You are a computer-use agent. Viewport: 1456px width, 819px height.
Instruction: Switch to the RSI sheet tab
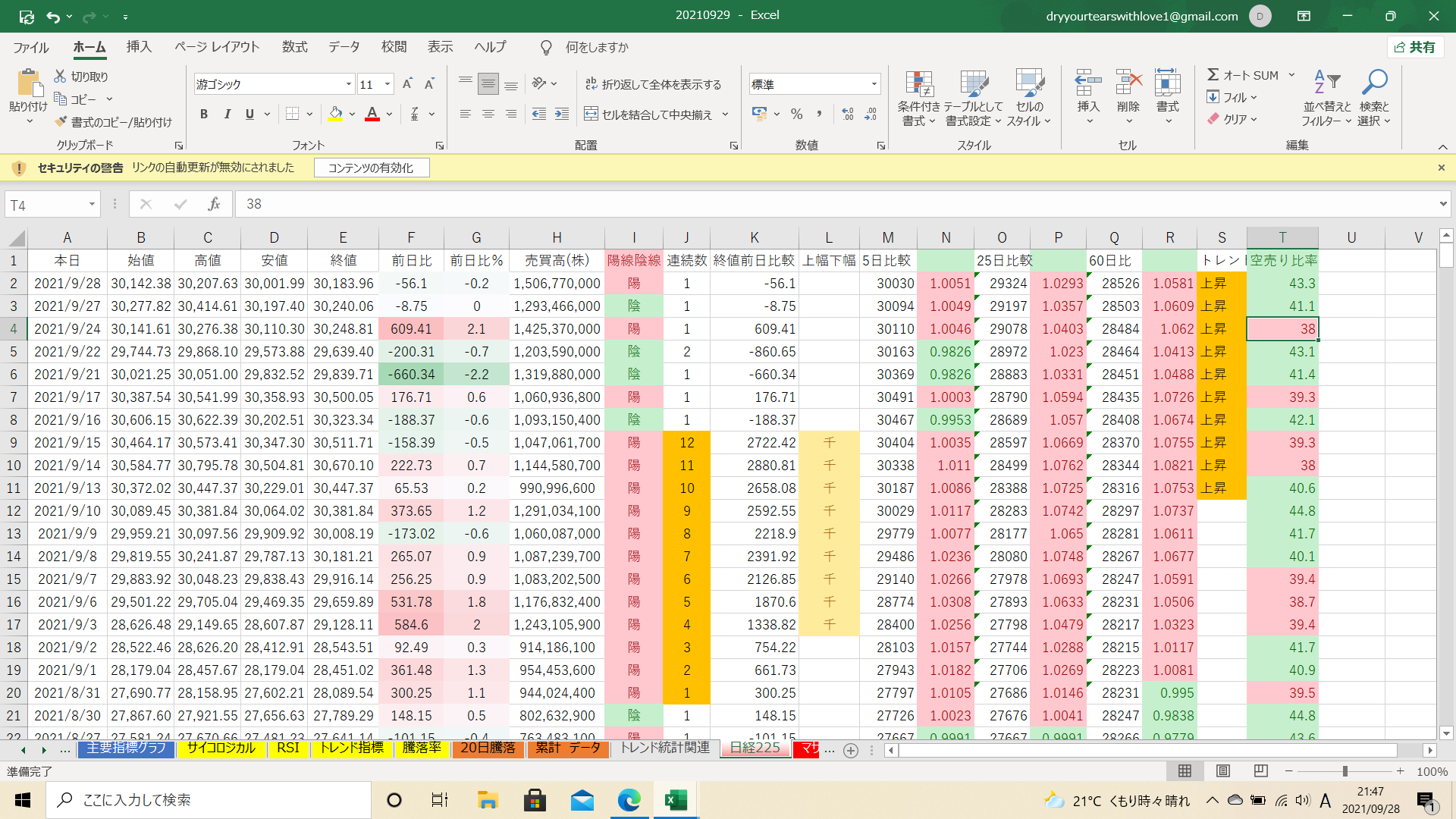pyautogui.click(x=287, y=748)
